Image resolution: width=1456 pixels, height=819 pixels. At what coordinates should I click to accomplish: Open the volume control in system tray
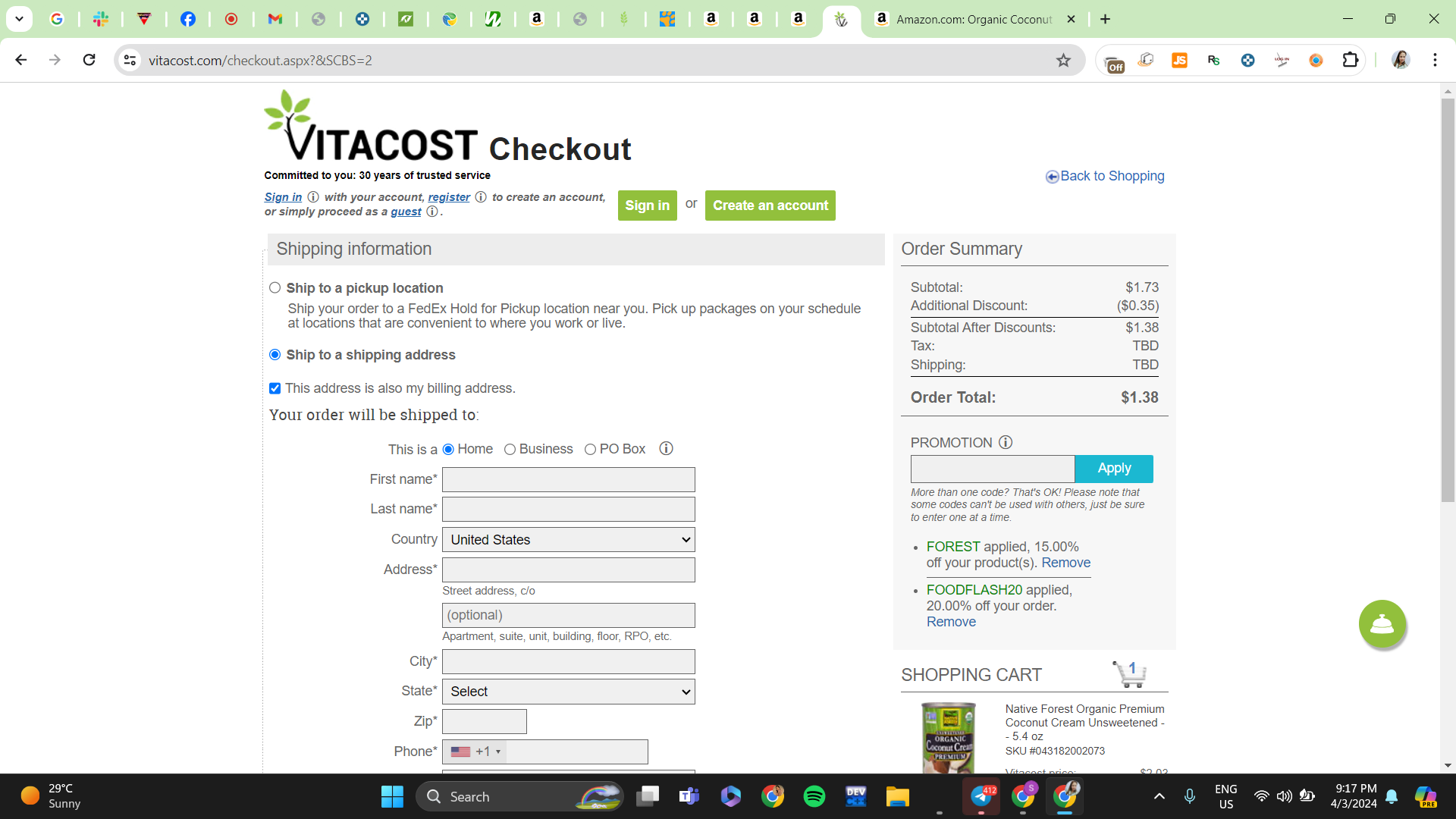point(1284,796)
